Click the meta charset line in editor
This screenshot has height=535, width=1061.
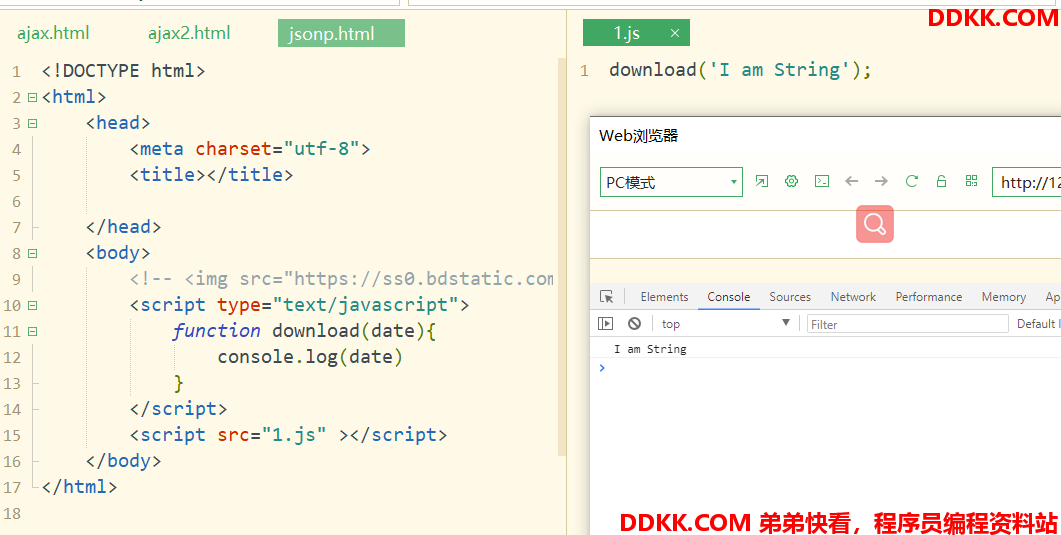250,149
